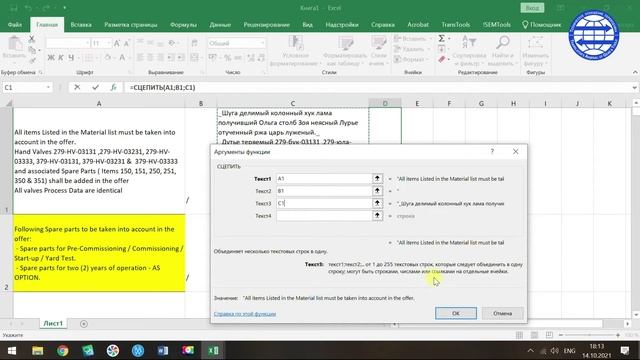Open the Справка по этой функции link
Image resolution: width=640 pixels, height=360 pixels.
pos(245,313)
